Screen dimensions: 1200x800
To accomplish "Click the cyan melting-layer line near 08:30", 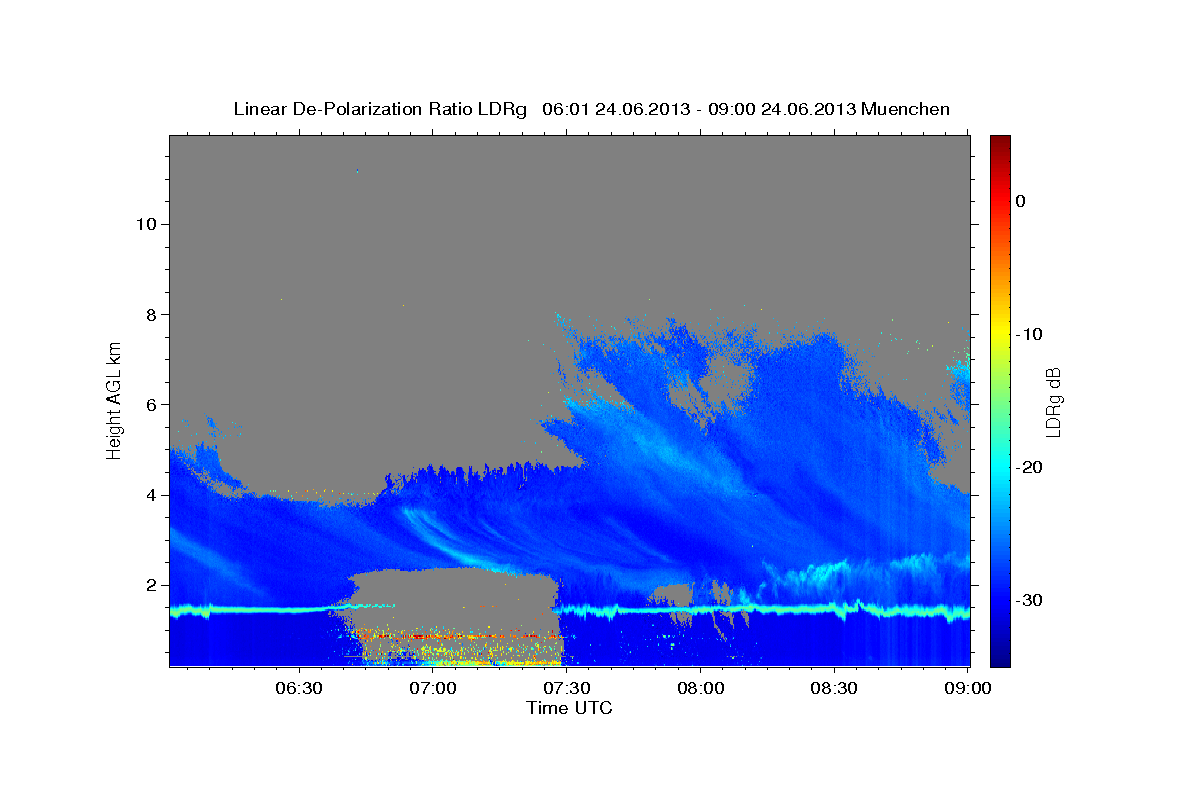I will pos(834,608).
